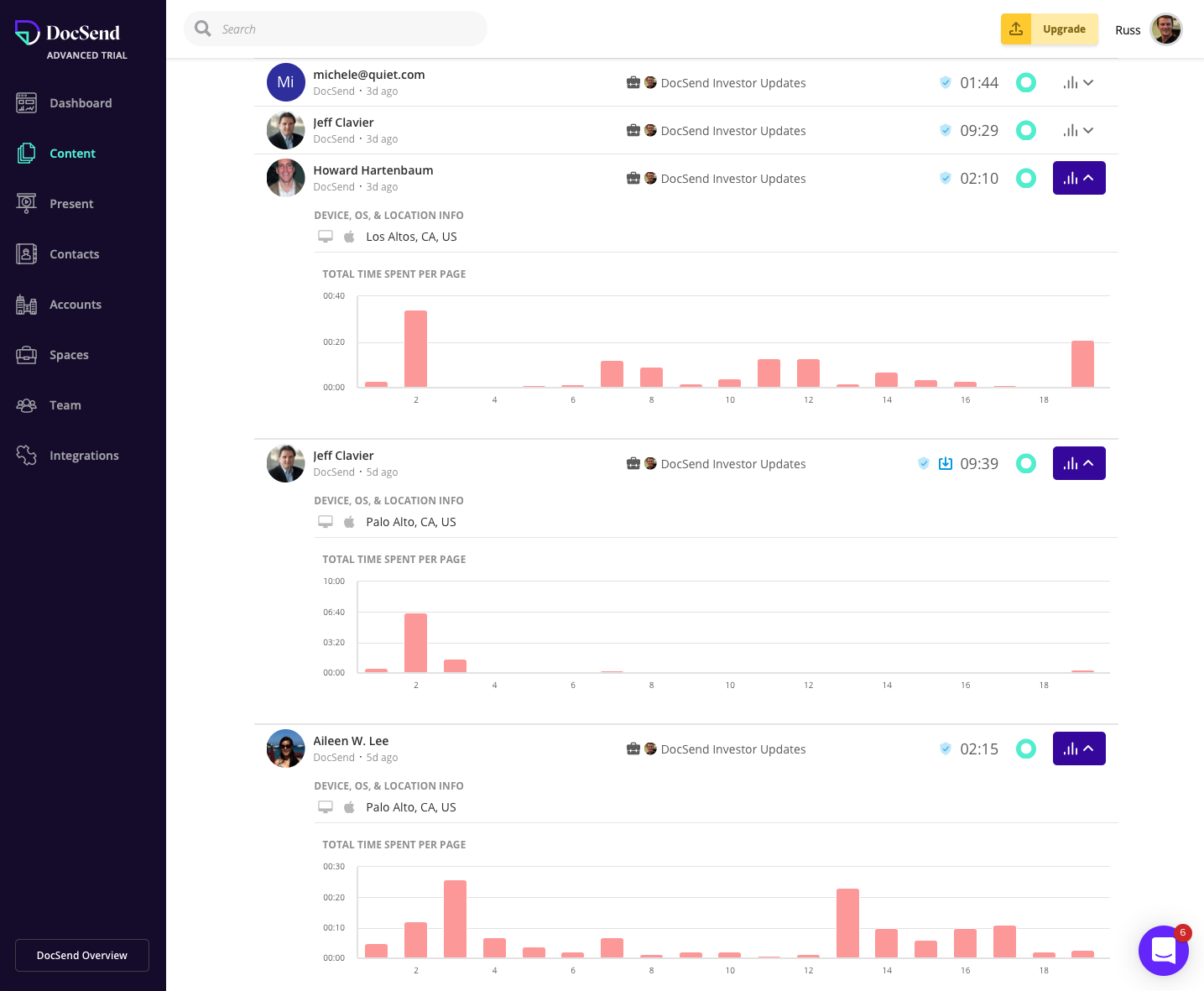
Task: Click the Dashboard icon in the sidebar
Action: (27, 103)
